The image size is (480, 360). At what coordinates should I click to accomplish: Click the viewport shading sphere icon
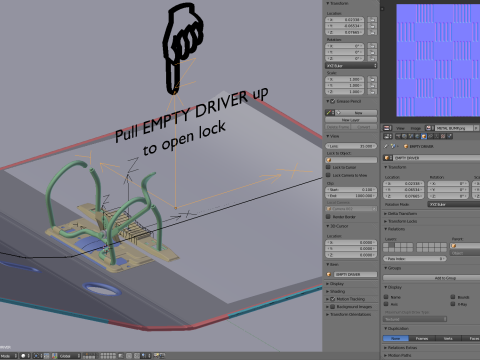coord(23,356)
